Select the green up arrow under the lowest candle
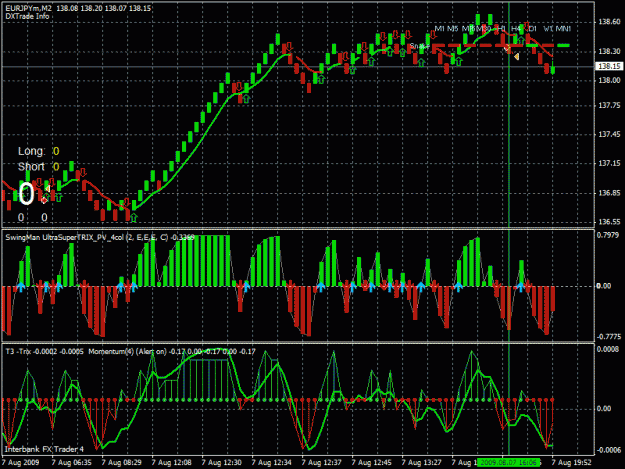 (x=134, y=218)
